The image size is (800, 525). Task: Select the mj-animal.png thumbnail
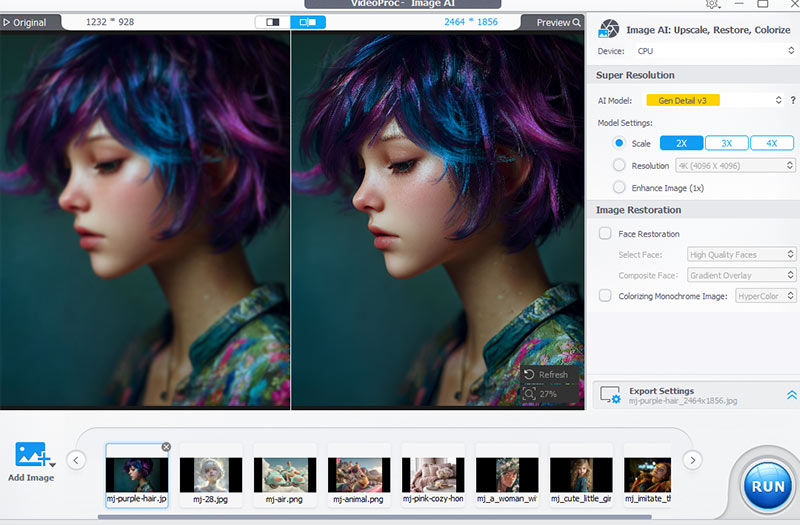(x=359, y=473)
